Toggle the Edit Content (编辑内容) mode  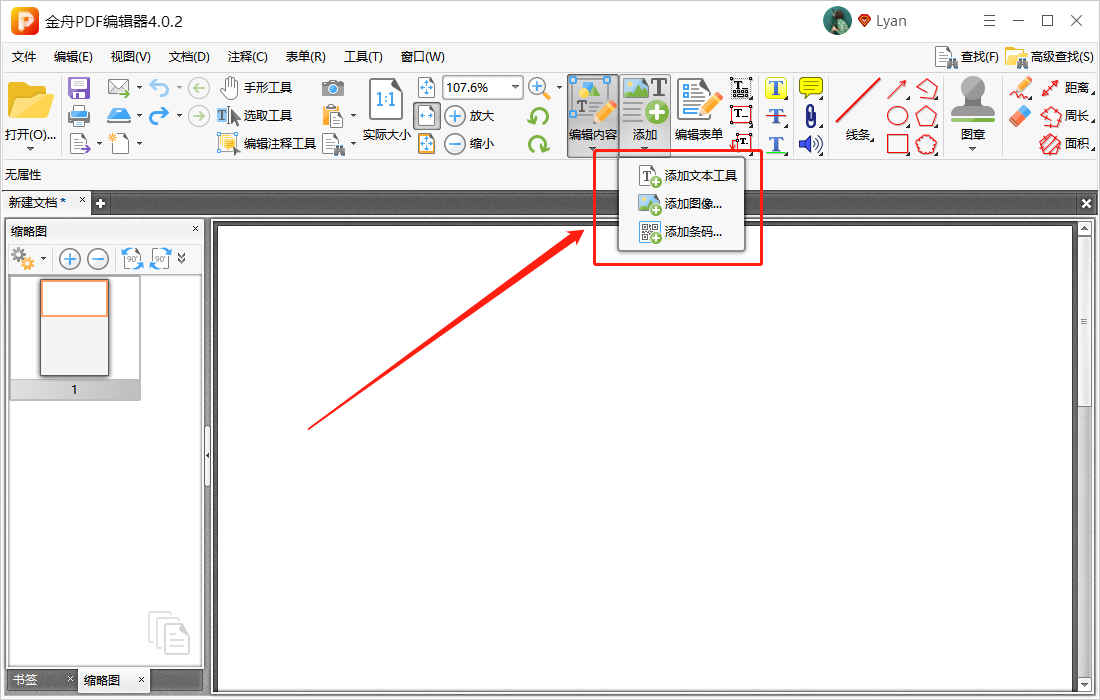click(x=593, y=111)
